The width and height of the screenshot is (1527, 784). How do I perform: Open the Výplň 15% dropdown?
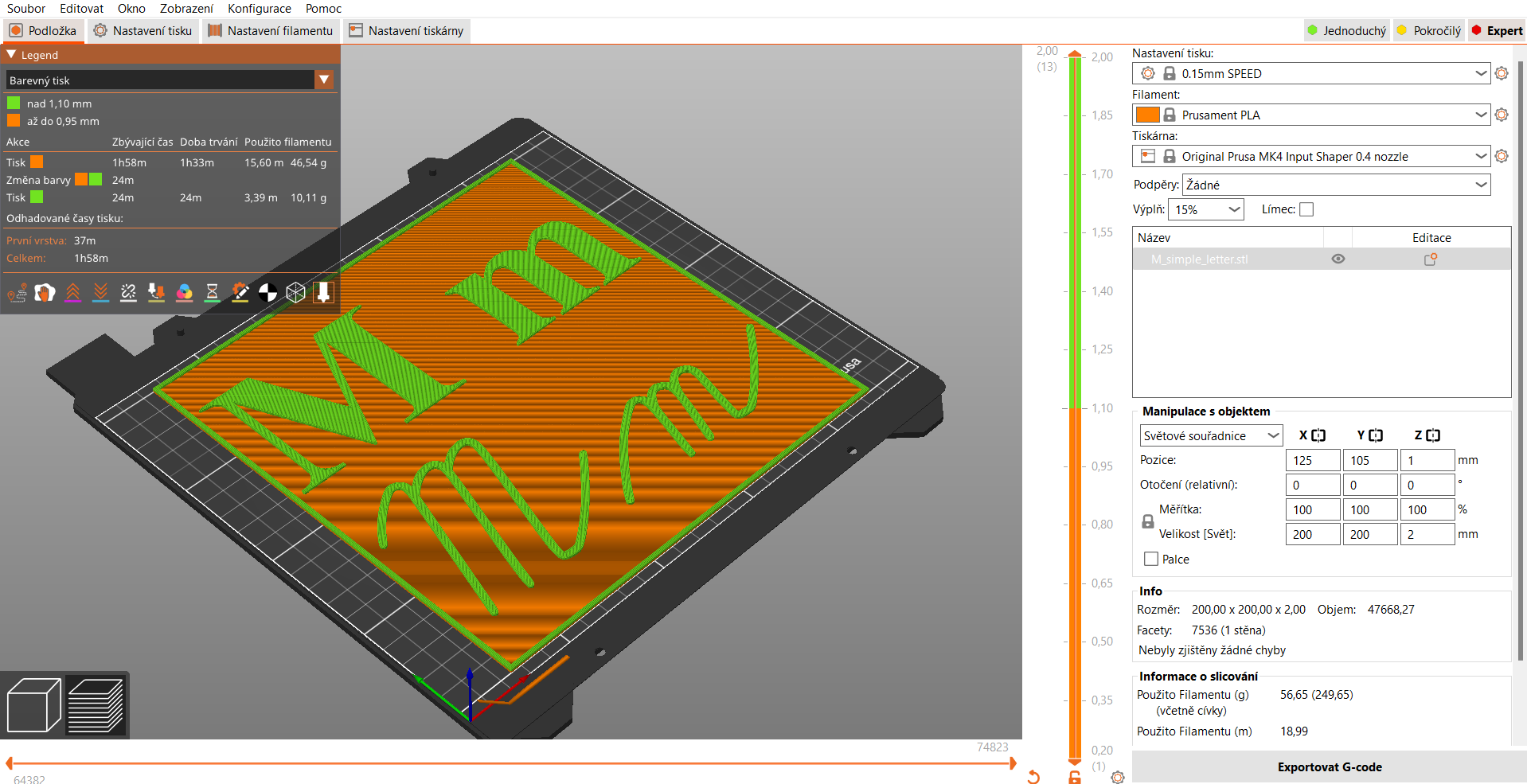pos(1205,209)
